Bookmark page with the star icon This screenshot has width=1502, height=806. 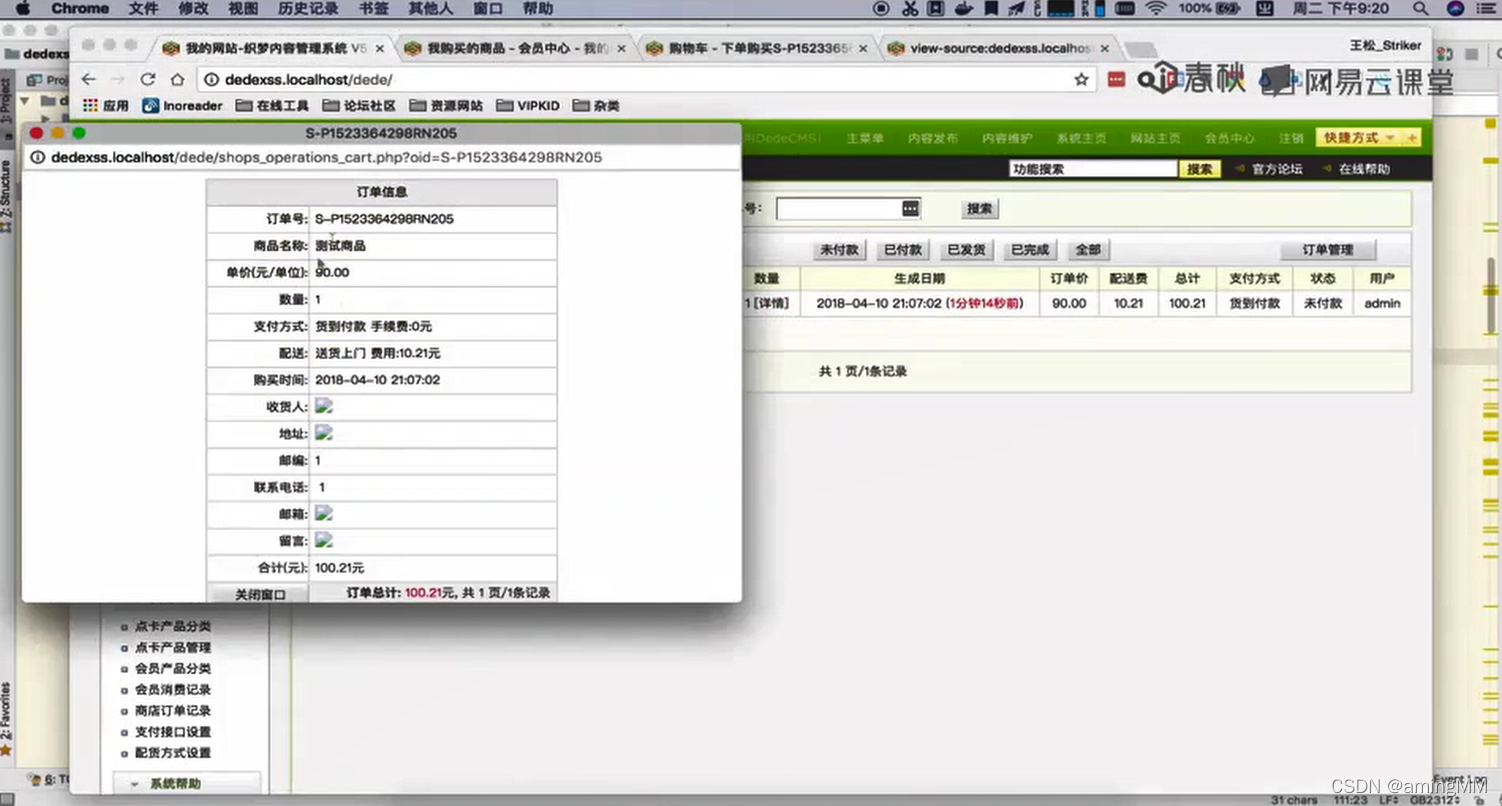[1081, 79]
